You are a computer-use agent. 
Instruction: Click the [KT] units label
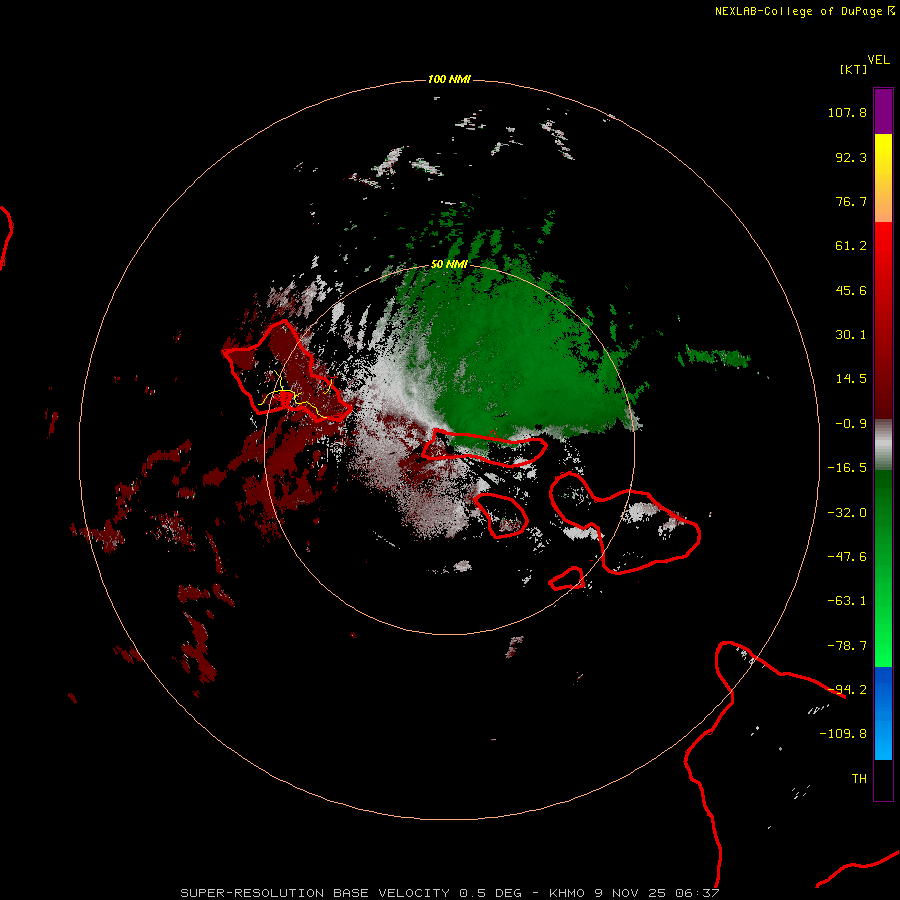pyautogui.click(x=854, y=69)
